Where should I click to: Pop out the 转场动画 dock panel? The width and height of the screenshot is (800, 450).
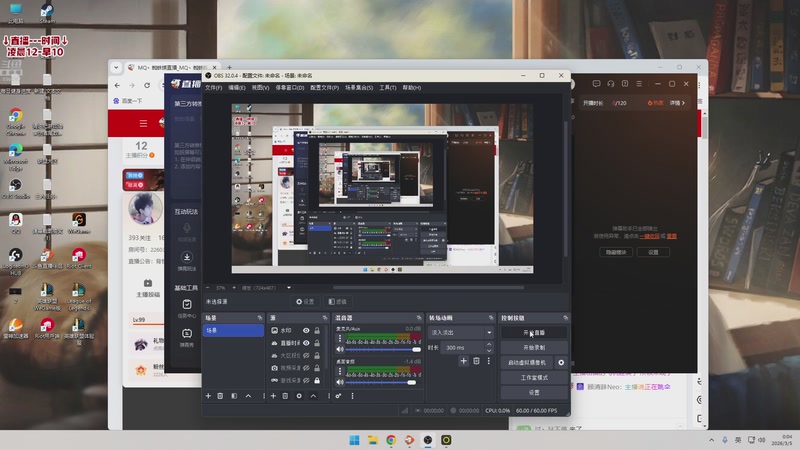point(491,318)
